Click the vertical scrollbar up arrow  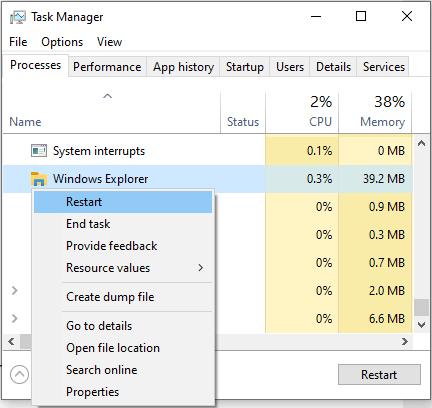pos(421,144)
